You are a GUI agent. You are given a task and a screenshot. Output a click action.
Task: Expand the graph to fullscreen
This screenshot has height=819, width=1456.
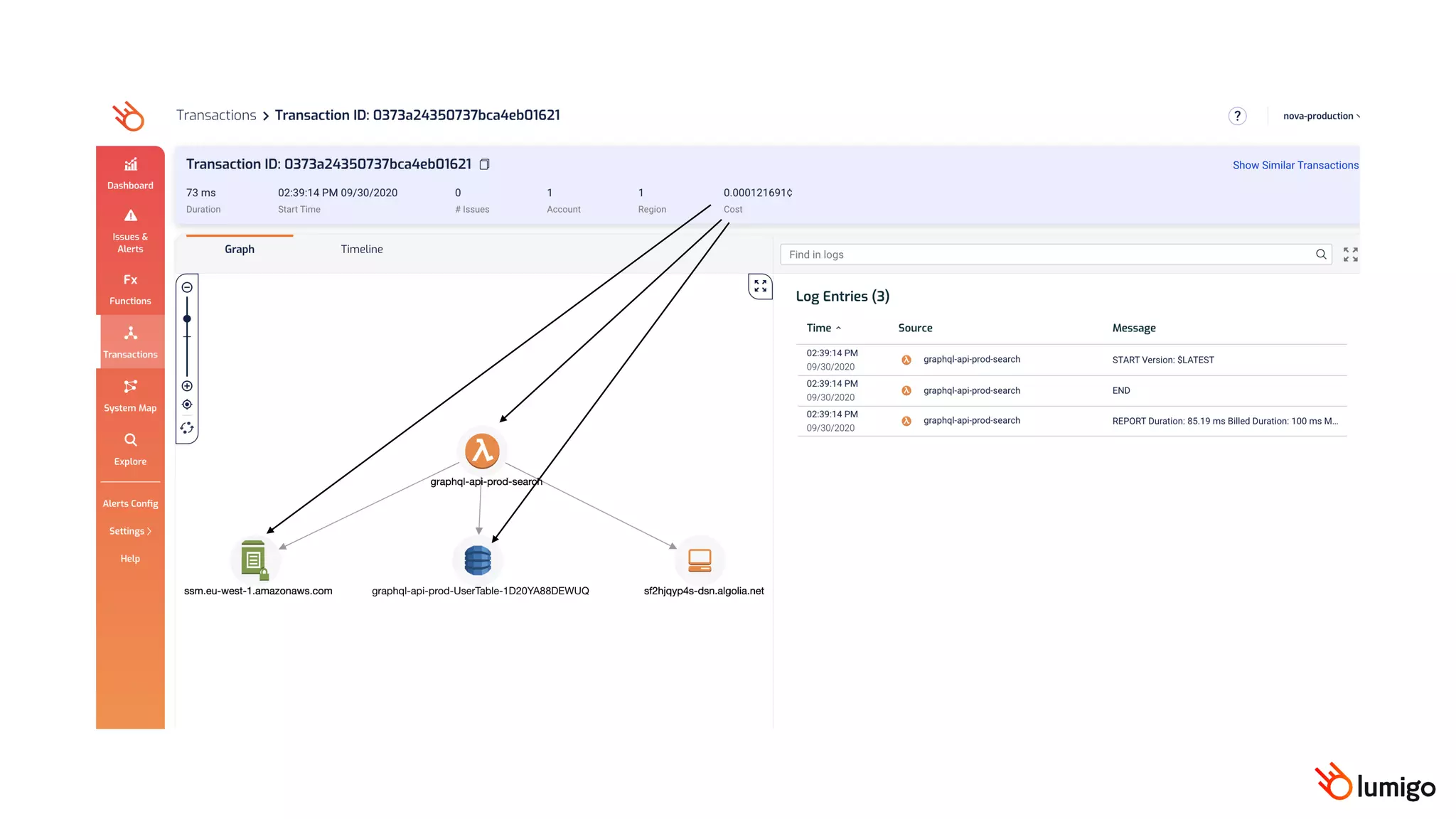tap(760, 286)
